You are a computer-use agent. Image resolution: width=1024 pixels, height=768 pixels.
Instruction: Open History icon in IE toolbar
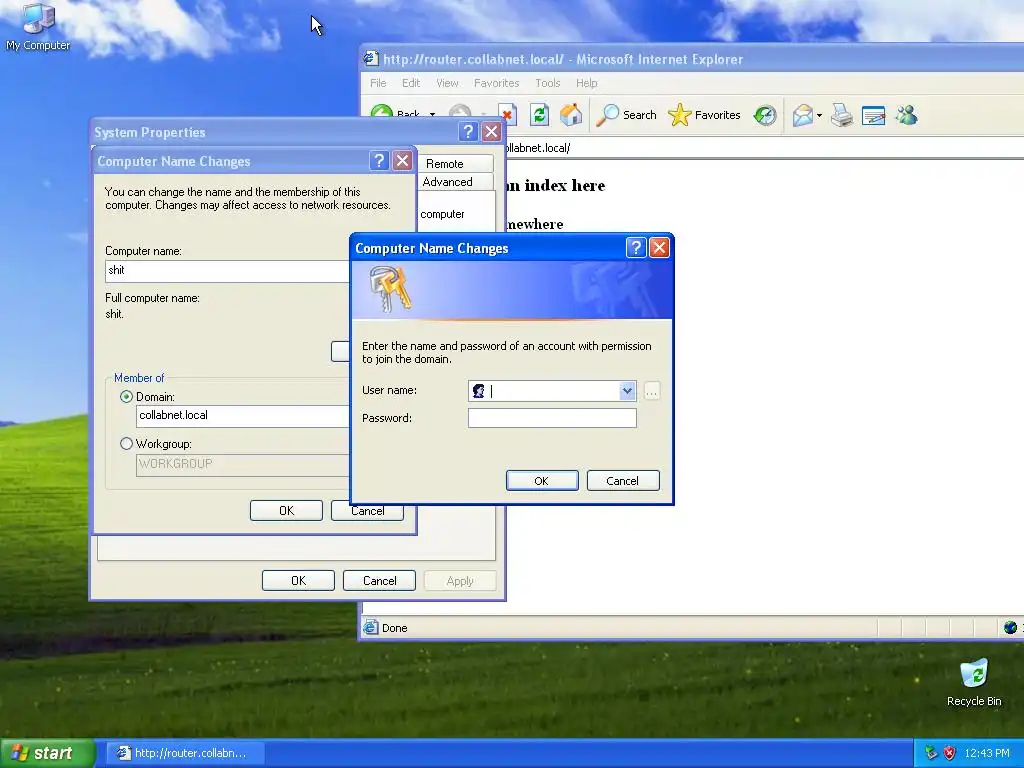(765, 115)
